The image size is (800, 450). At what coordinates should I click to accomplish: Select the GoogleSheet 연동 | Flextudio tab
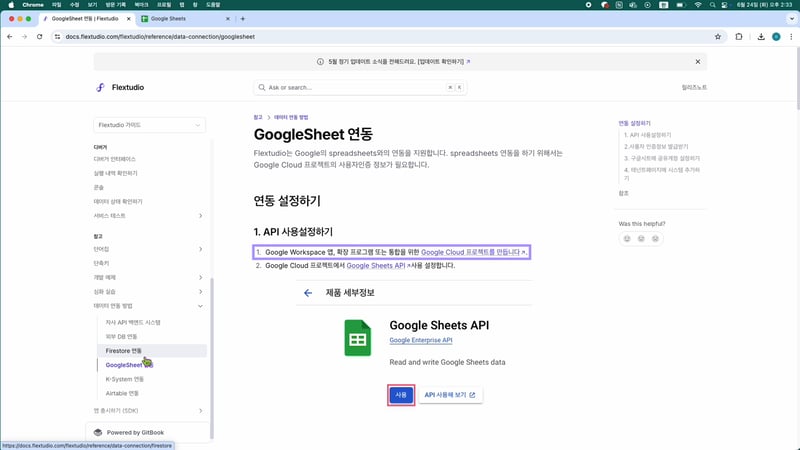click(85, 19)
